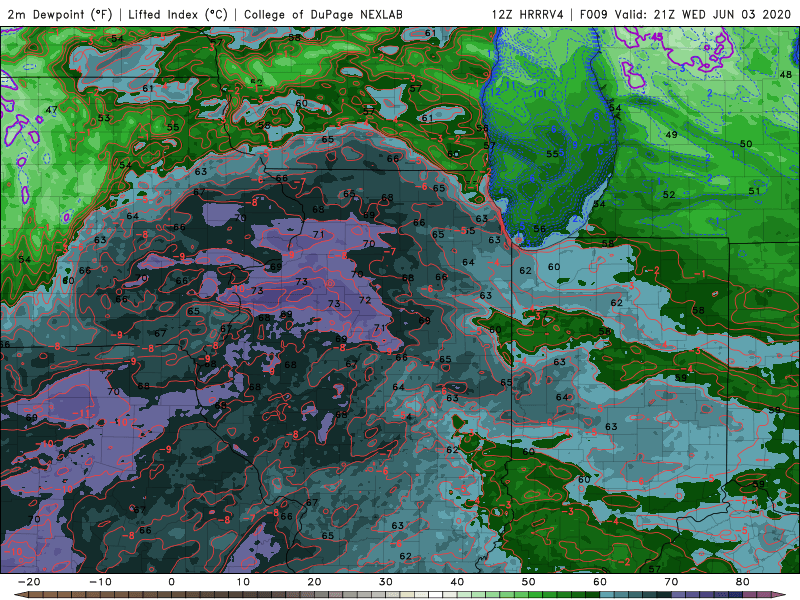The height and width of the screenshot is (600, 800).
Task: Click the 80 label on the color scale
Action: tap(743, 582)
